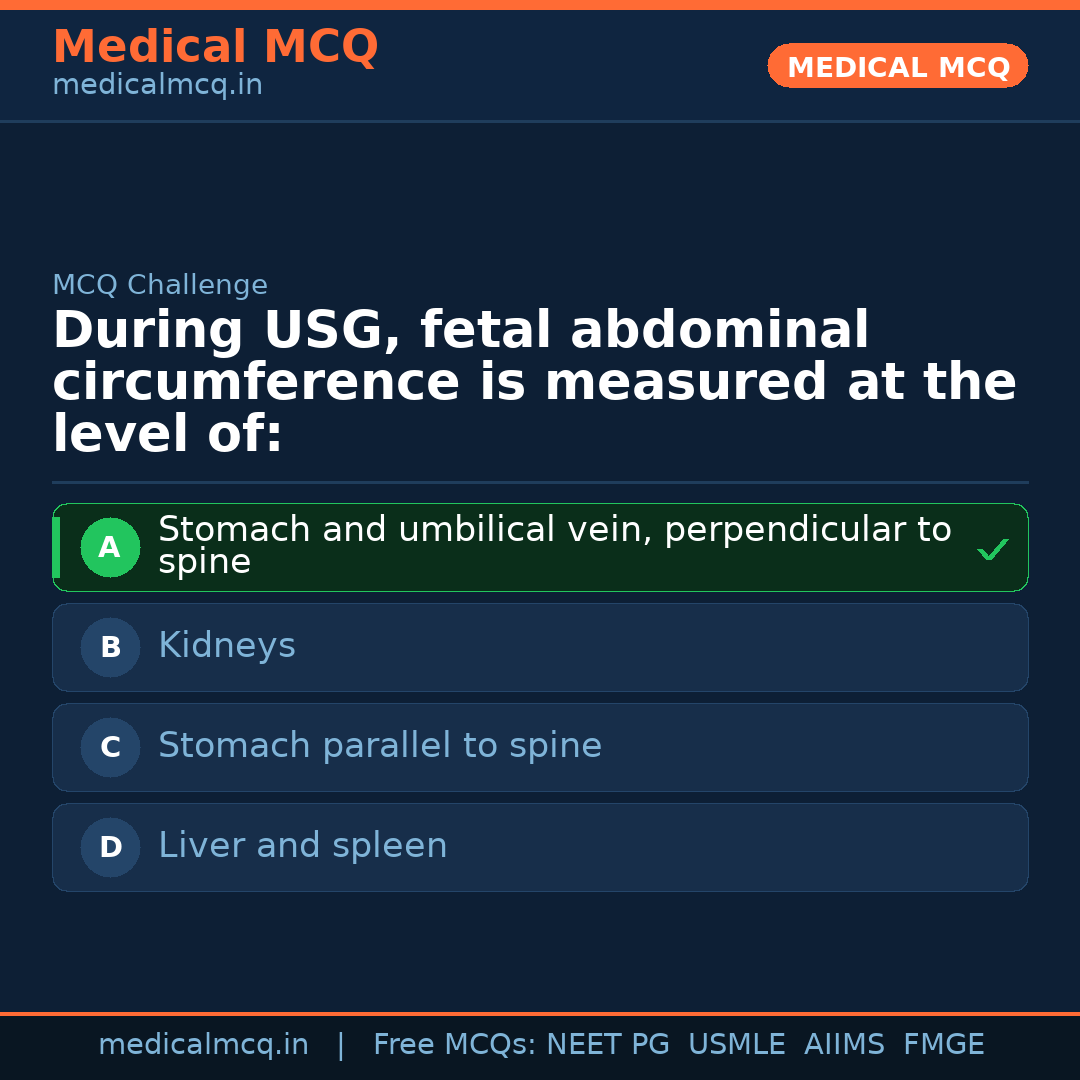Click 'FMGE' in the footer
This screenshot has height=1080, width=1080.
944,1045
